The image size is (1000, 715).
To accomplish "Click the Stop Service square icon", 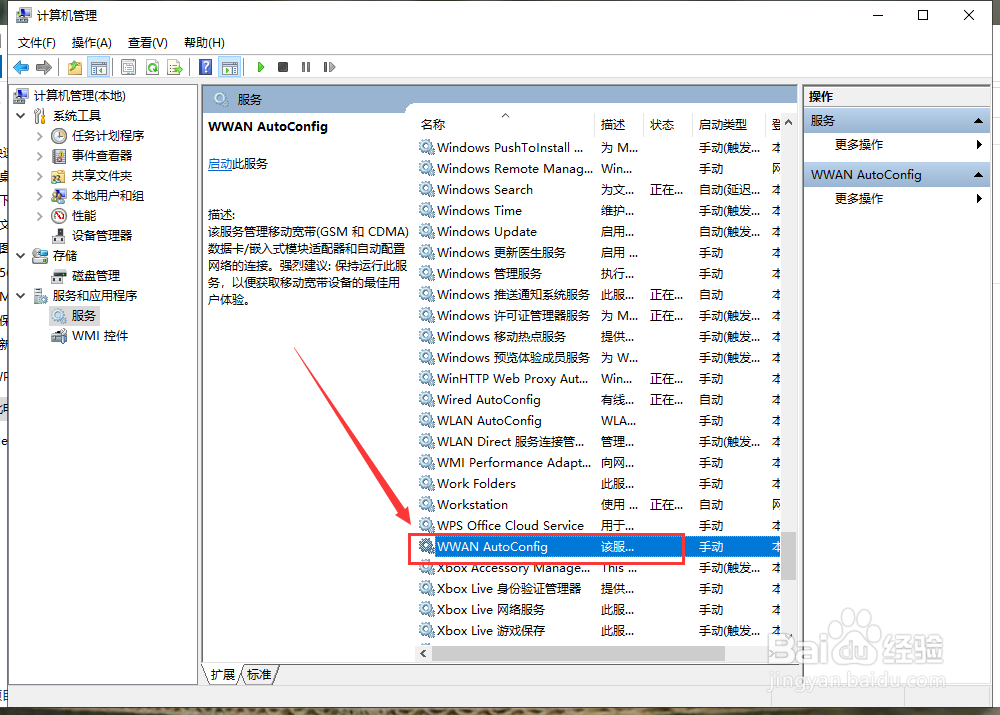I will tap(283, 67).
